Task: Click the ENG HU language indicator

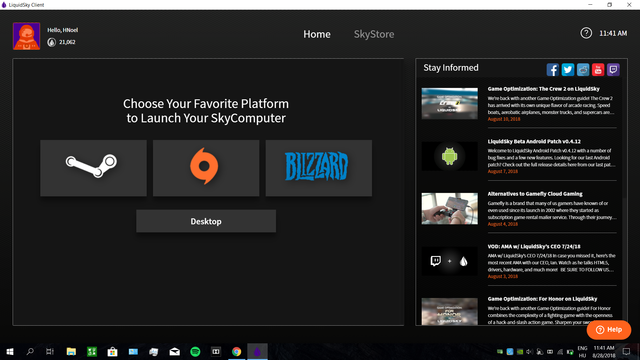Action: tap(582, 351)
